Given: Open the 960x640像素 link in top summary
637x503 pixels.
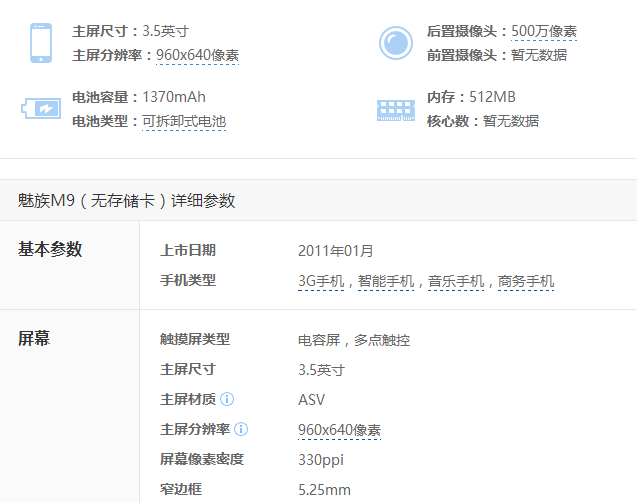Looking at the screenshot, I should click(197, 55).
